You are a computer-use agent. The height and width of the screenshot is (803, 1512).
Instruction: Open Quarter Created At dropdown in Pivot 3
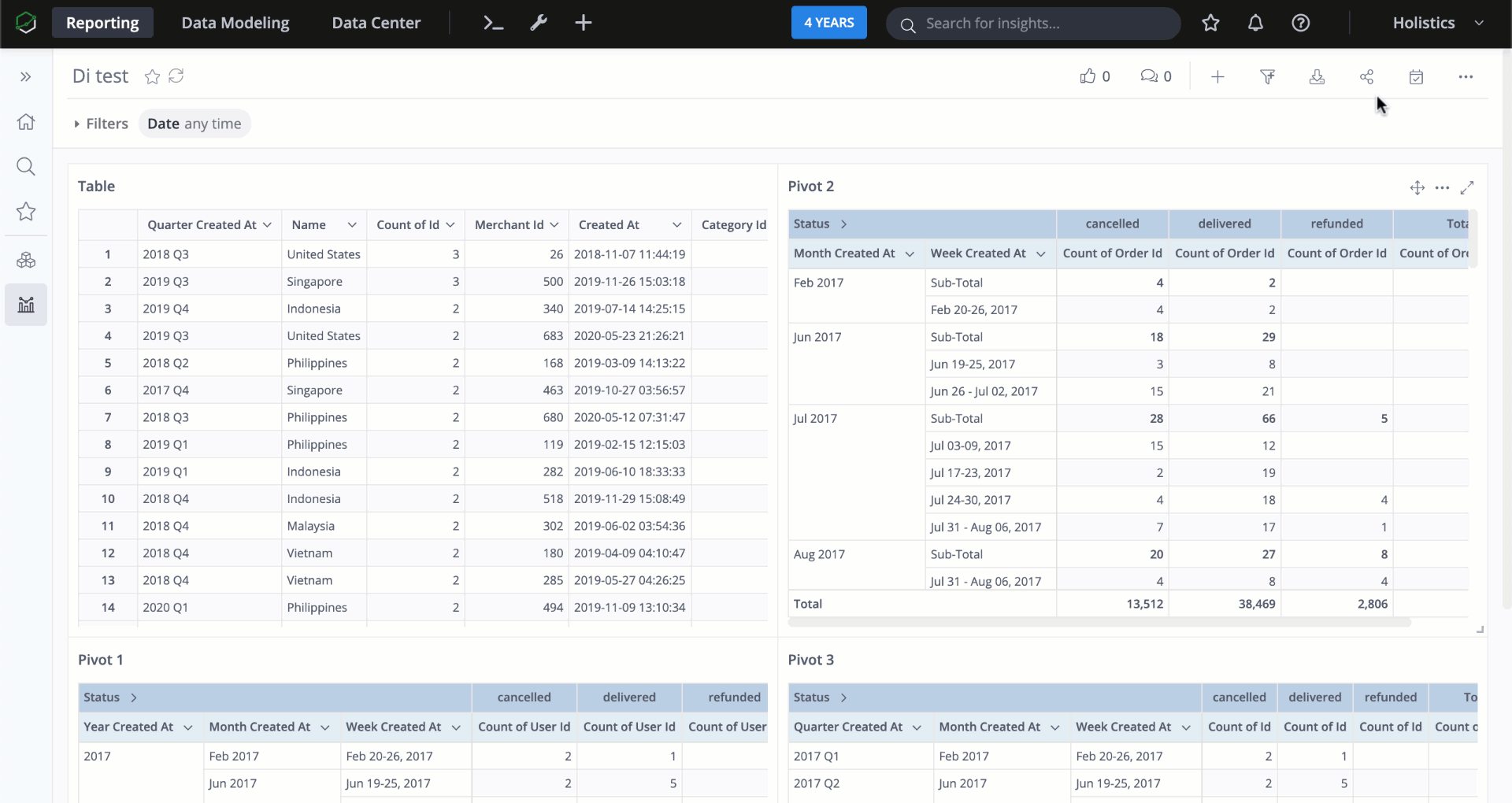point(917,727)
